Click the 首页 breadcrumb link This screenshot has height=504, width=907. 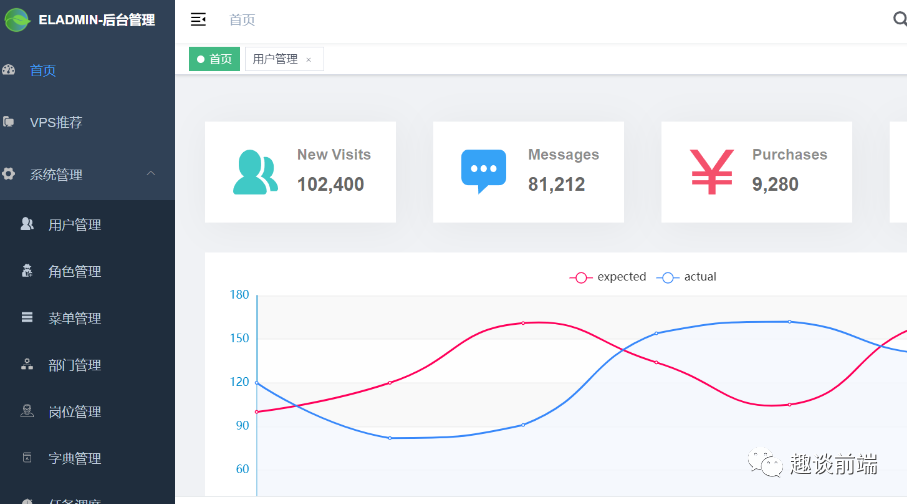(x=242, y=20)
